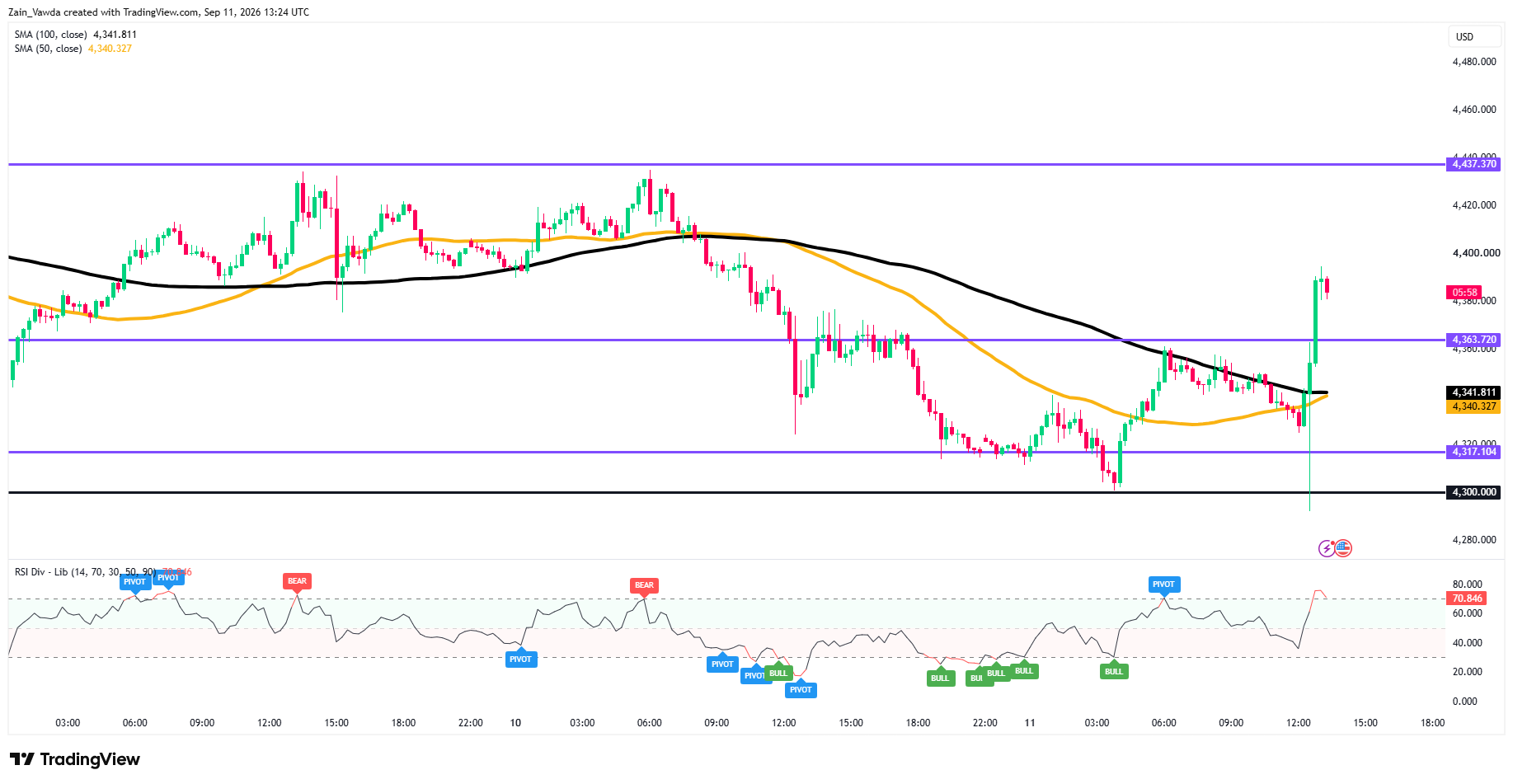1513x784 pixels.
Task: Click the header text mentioning Zain_Vawda
Action: tap(159, 12)
